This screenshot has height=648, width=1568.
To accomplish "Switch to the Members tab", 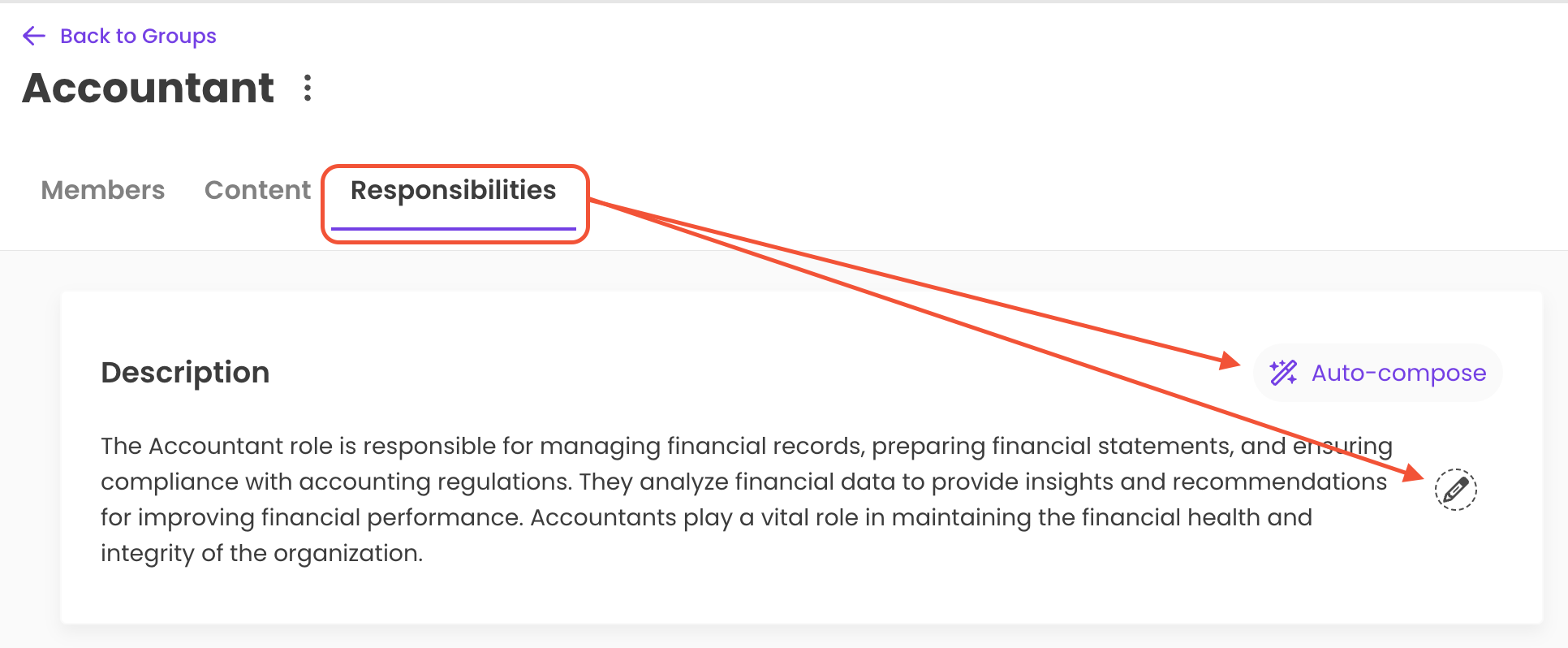I will [103, 190].
